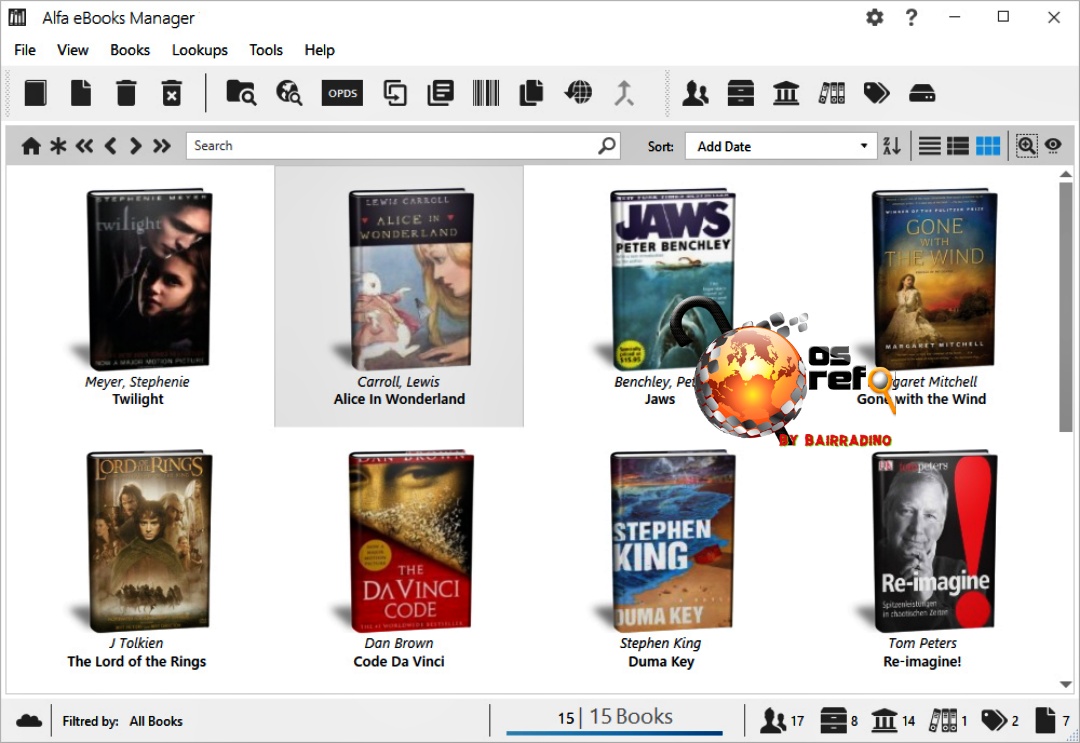Toggle the eye preview visibility
1080x743 pixels.
(x=1053, y=146)
